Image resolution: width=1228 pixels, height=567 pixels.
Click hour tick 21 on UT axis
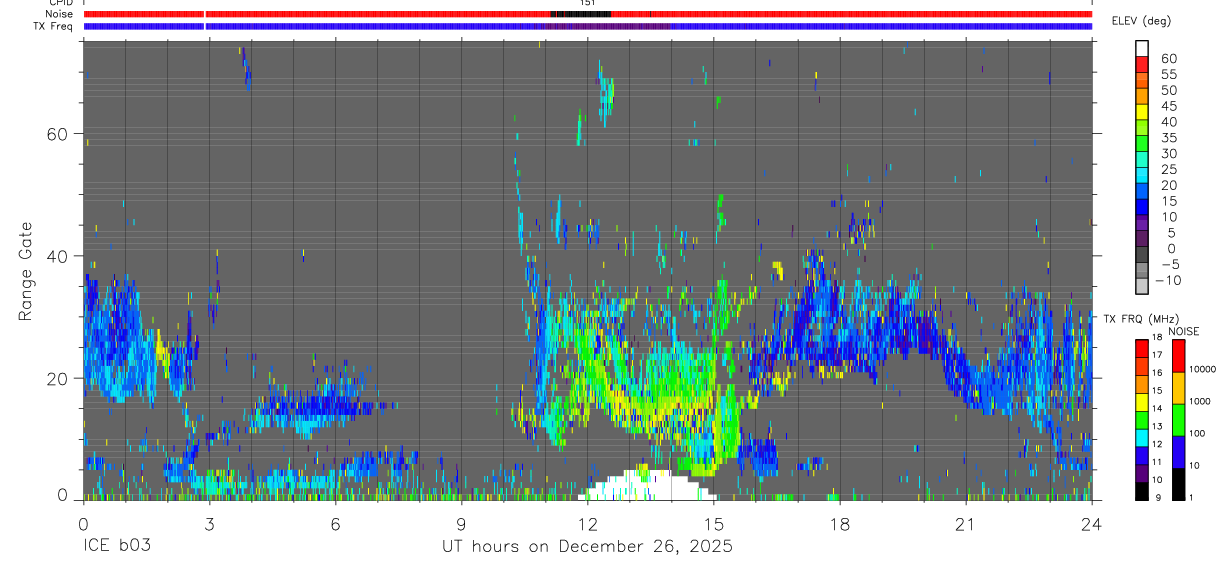click(x=966, y=523)
